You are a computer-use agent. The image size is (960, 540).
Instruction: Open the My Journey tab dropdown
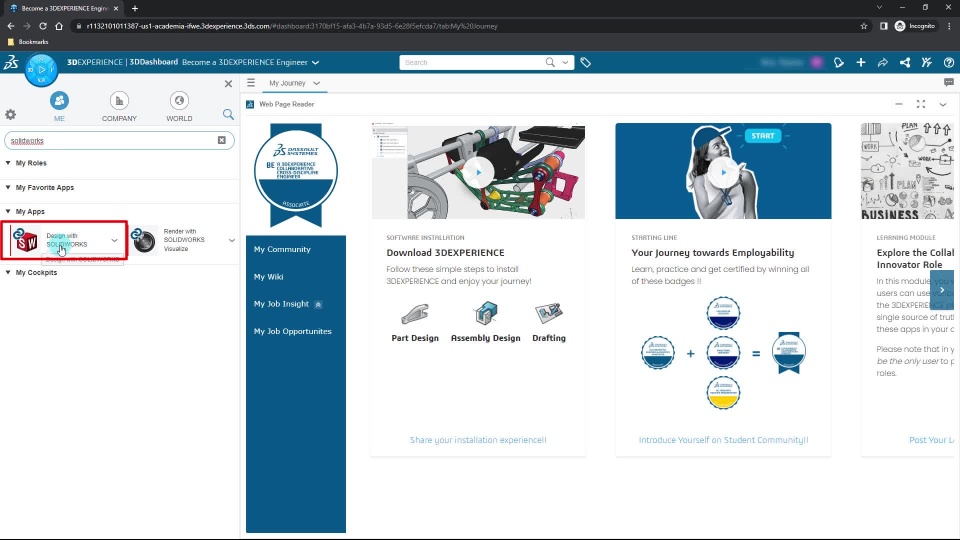tap(317, 83)
